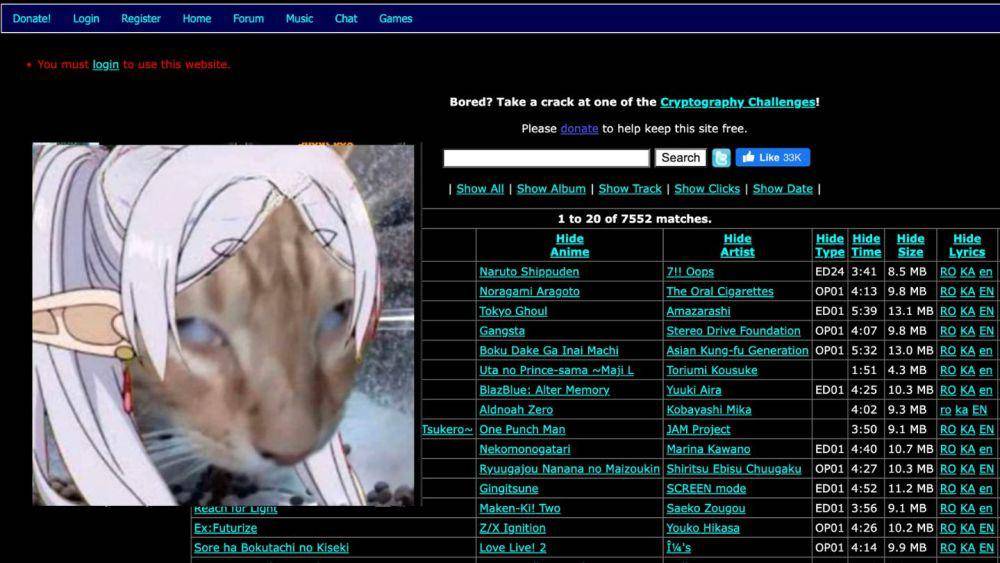Click the Search button
This screenshot has width=1000, height=563.
pos(680,157)
